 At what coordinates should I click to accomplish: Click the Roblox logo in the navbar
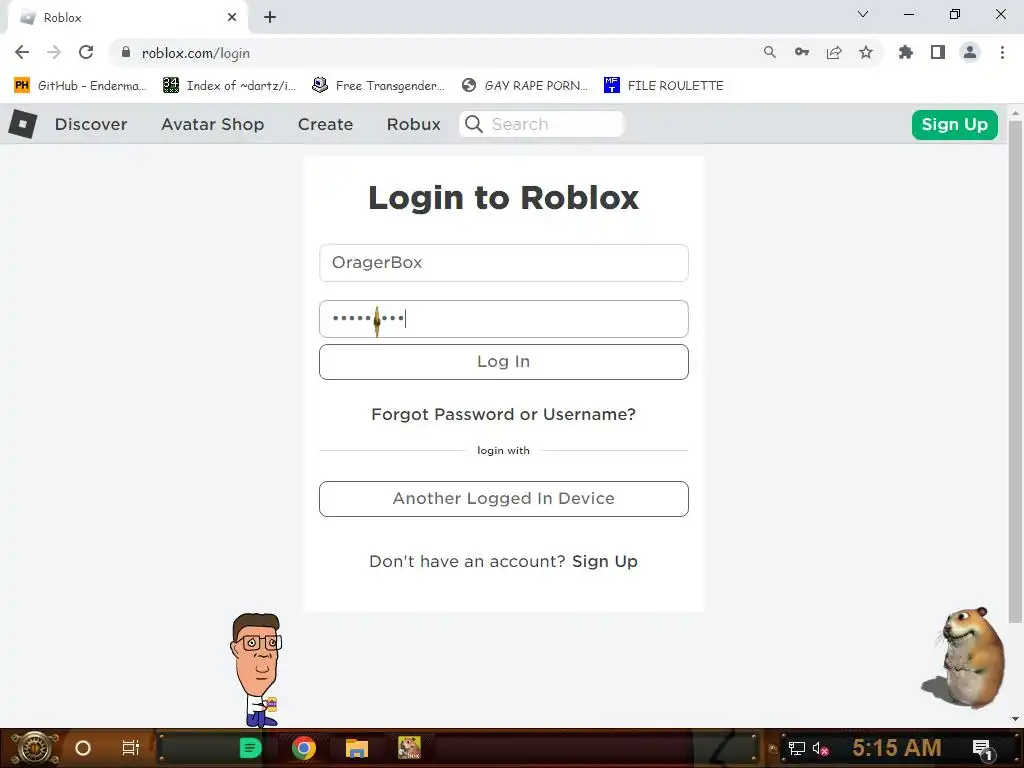click(23, 124)
